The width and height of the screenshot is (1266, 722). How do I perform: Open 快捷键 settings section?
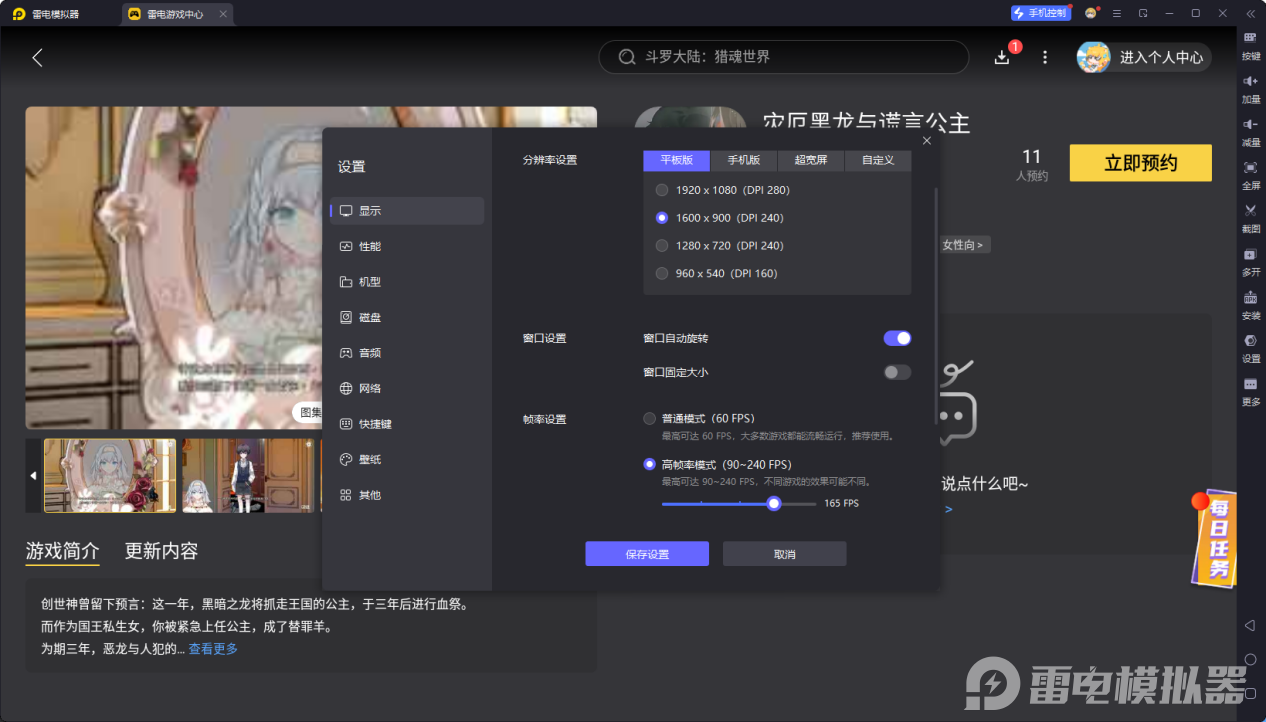coord(407,424)
